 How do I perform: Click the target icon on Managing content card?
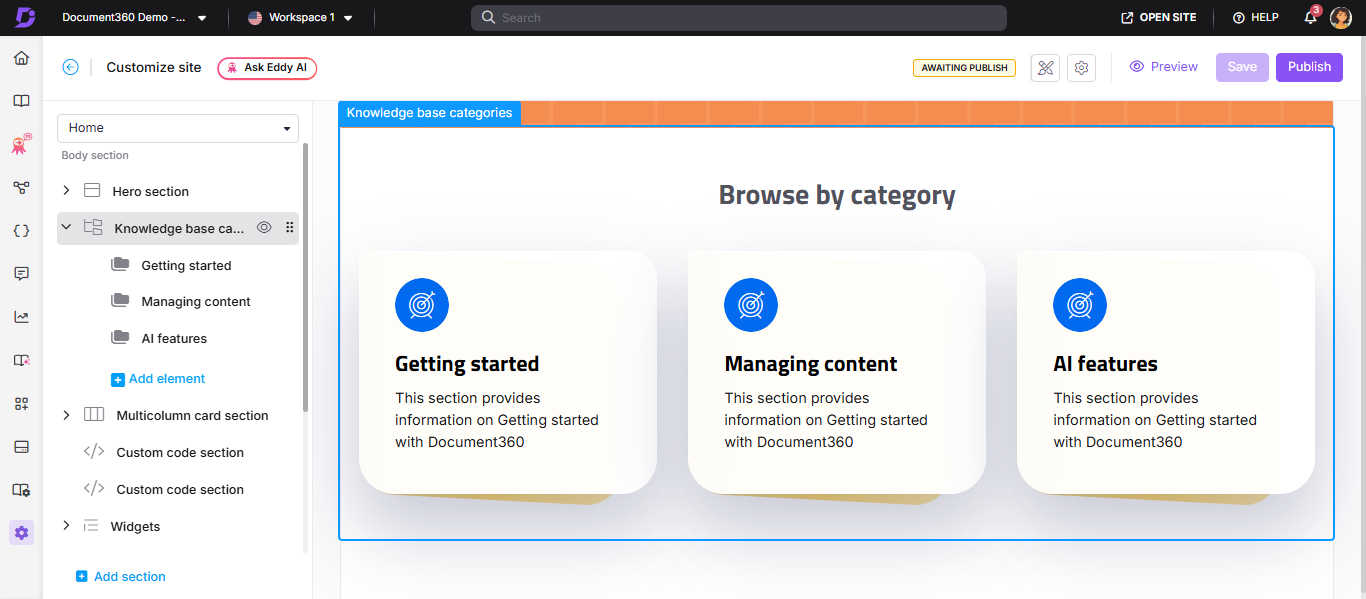point(751,305)
